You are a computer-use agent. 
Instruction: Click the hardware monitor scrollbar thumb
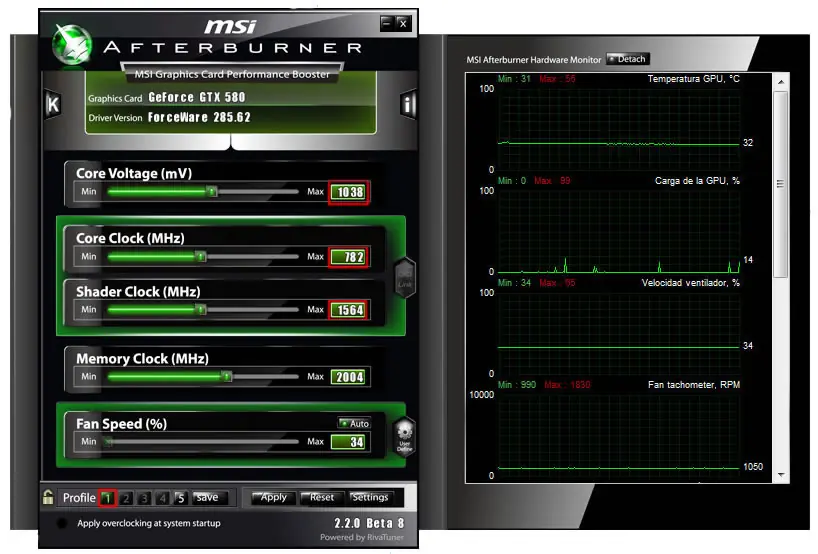click(781, 185)
